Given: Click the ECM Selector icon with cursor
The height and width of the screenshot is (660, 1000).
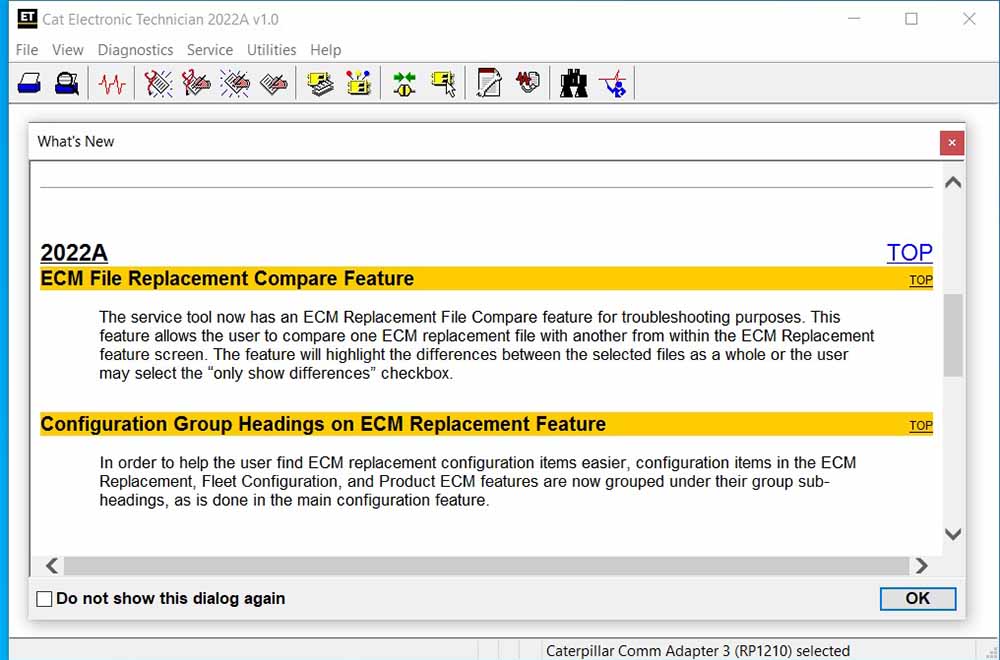Looking at the screenshot, I should pos(443,84).
